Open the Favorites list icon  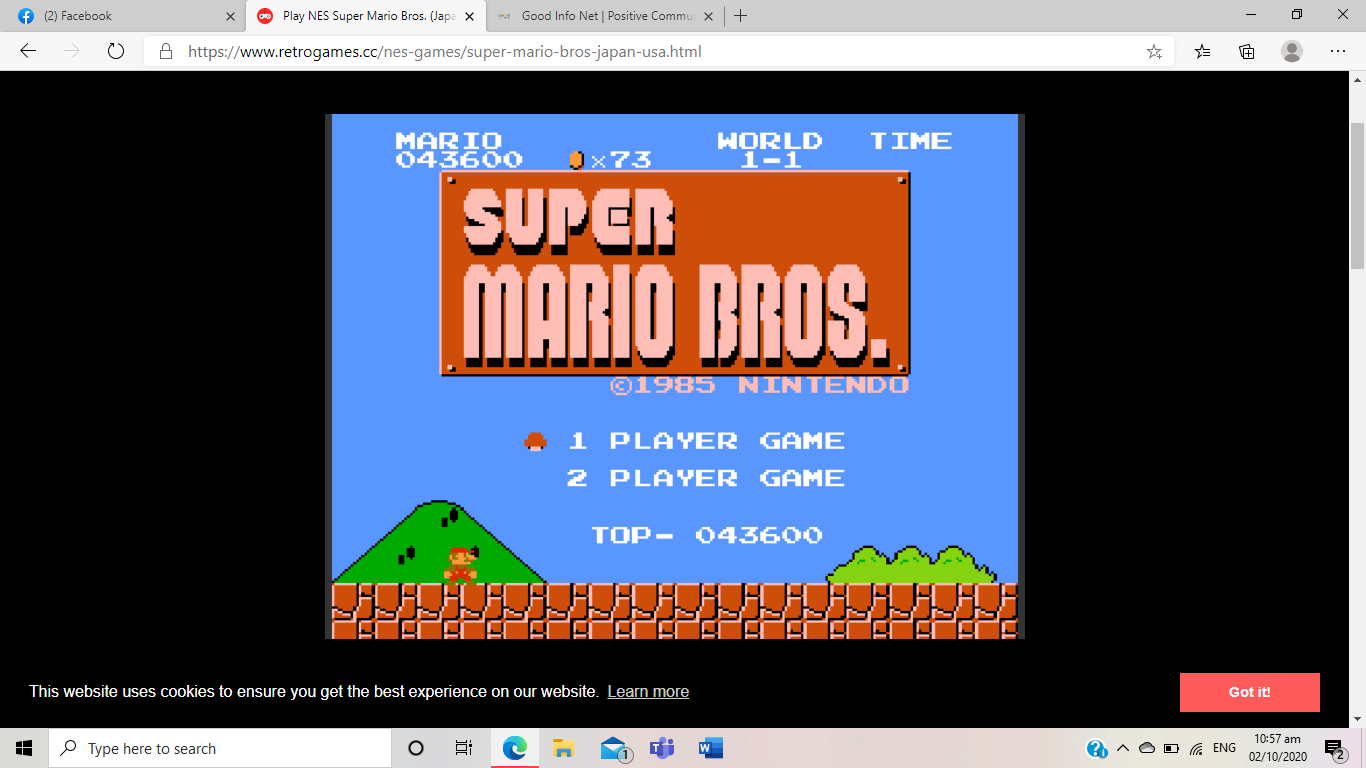(1202, 51)
